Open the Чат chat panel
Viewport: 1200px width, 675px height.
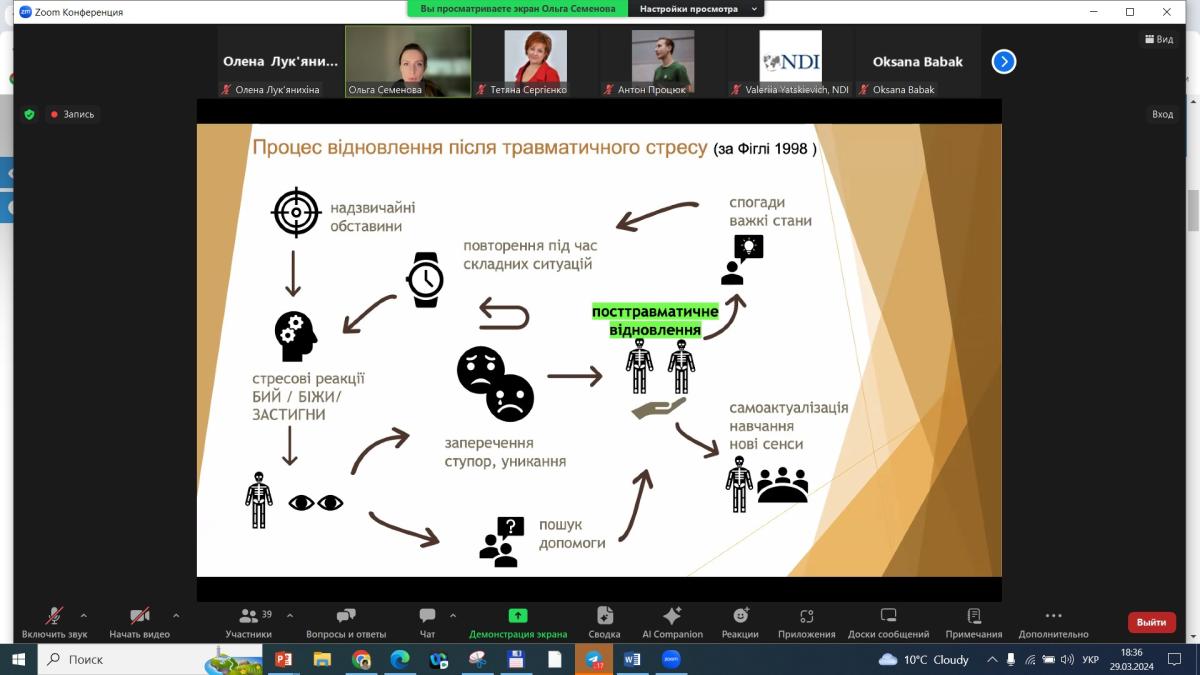tap(427, 622)
